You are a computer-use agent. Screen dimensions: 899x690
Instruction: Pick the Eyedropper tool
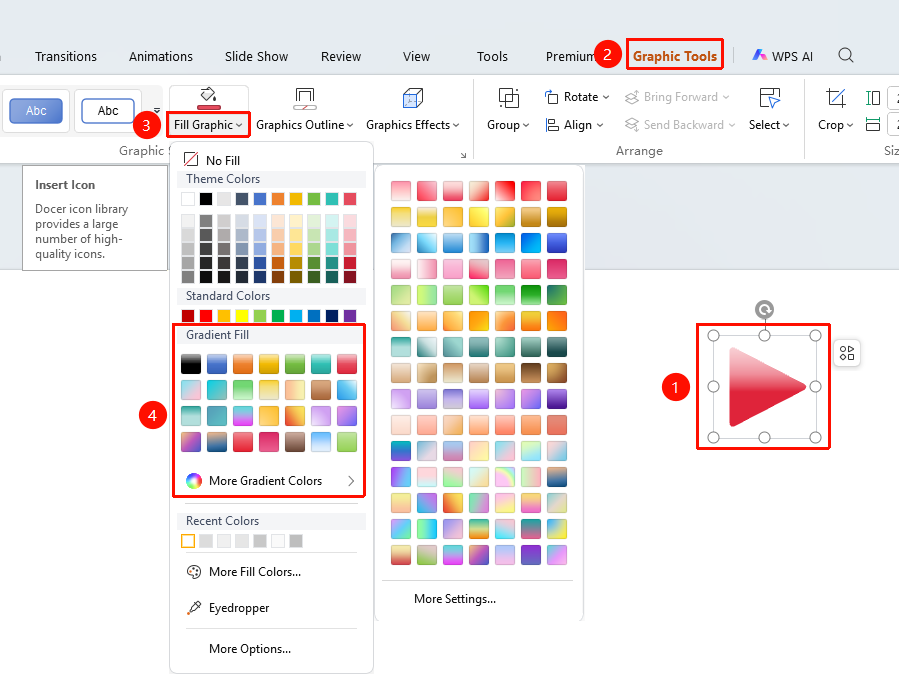pos(228,608)
